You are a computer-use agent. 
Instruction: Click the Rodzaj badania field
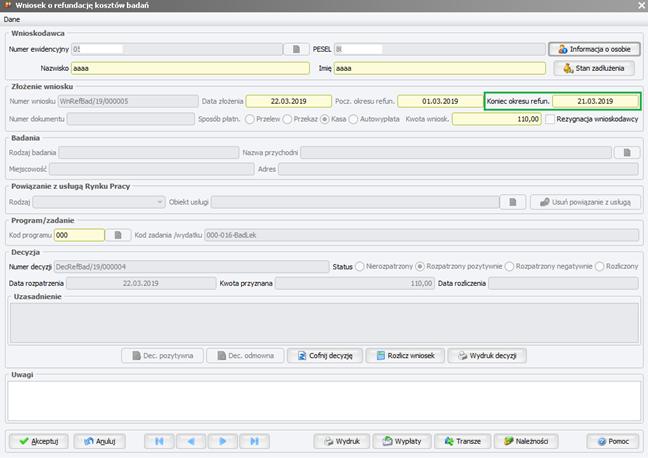149,153
